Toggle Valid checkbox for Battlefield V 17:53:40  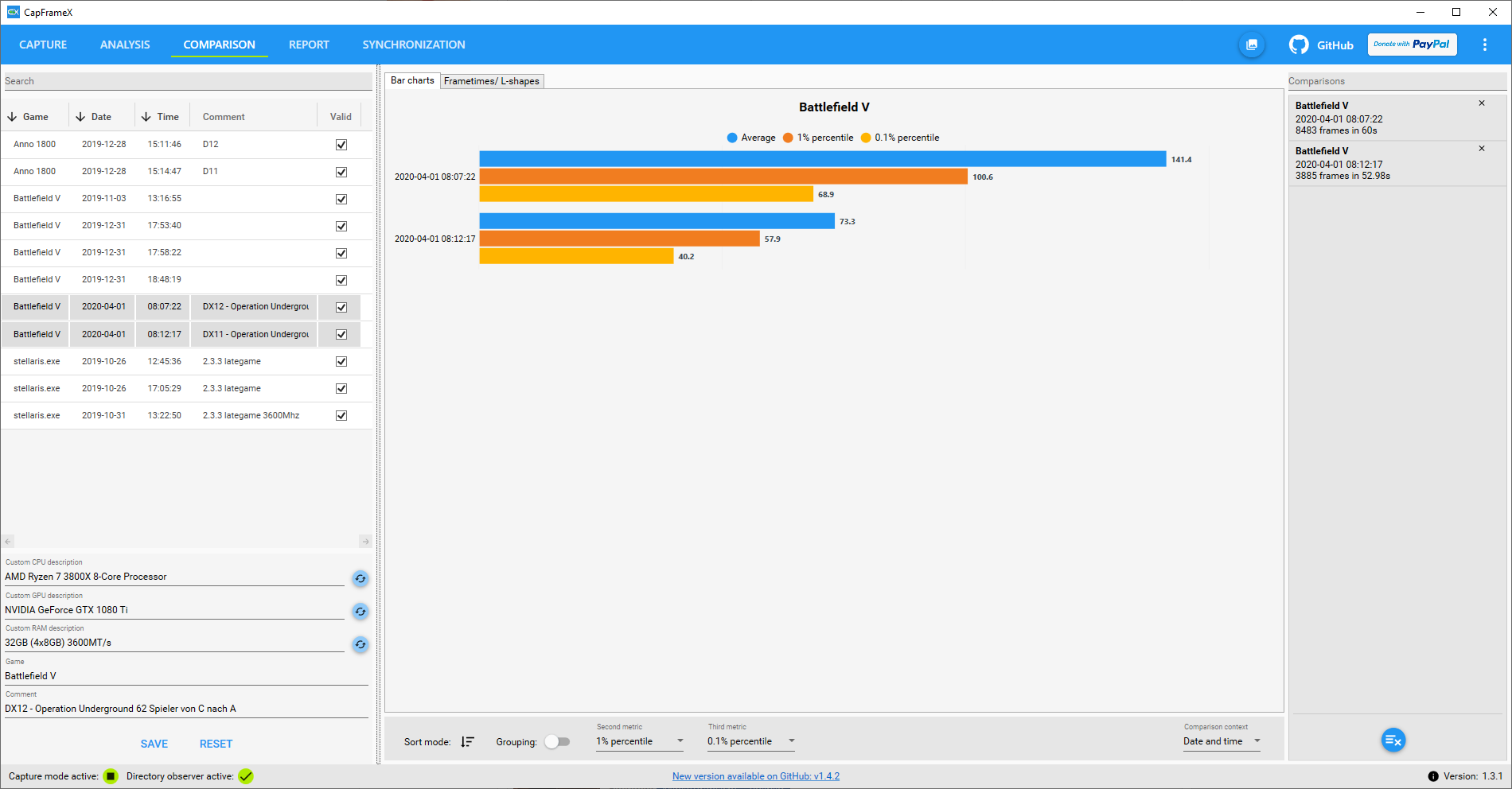click(x=341, y=226)
